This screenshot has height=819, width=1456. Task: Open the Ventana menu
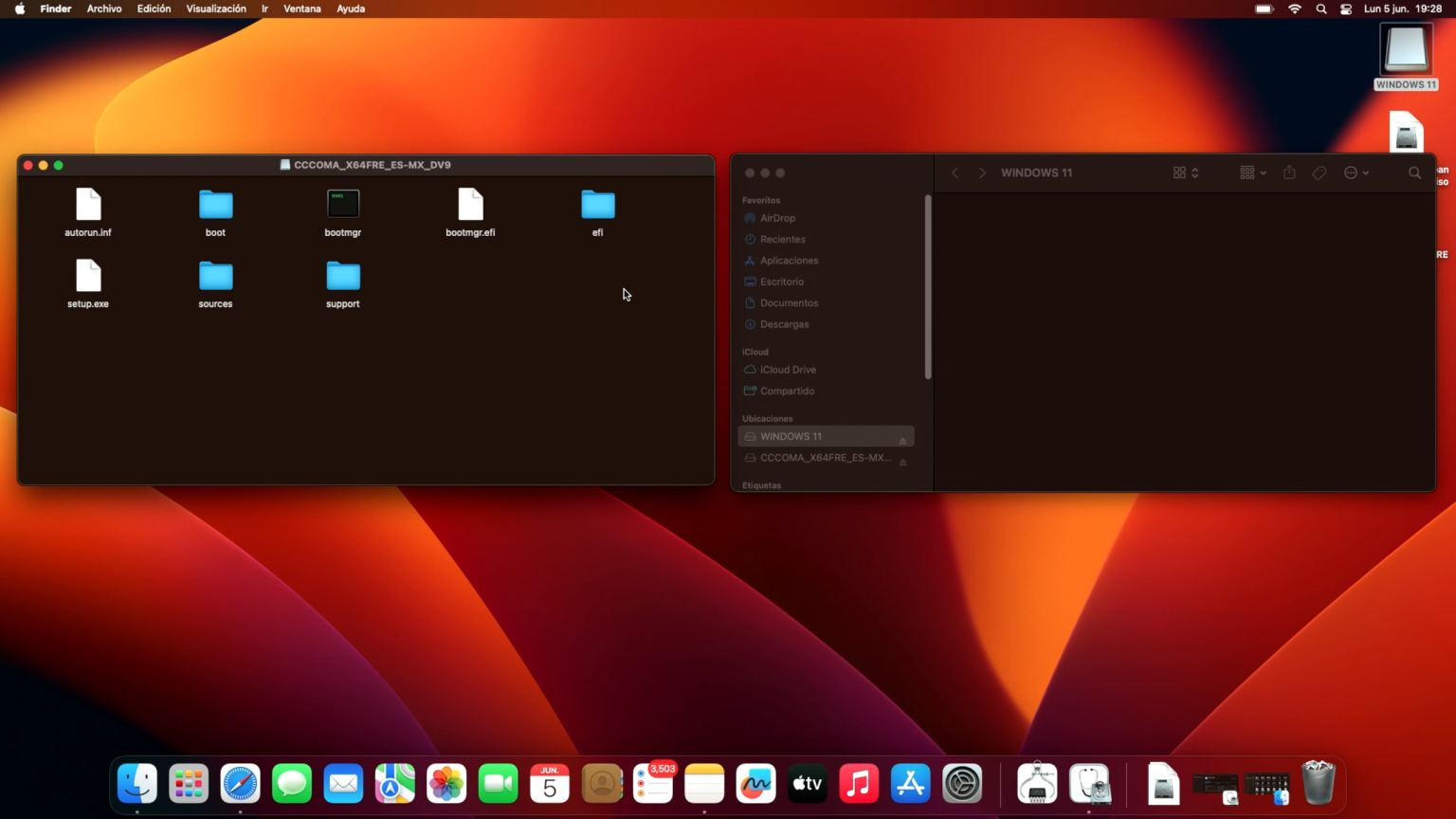302,9
